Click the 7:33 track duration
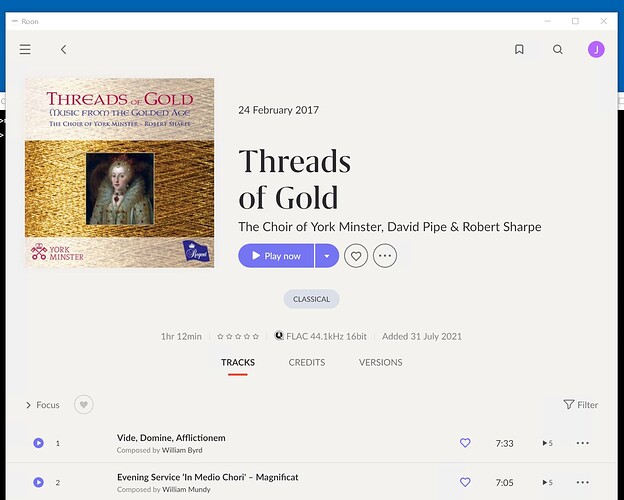 pos(504,443)
